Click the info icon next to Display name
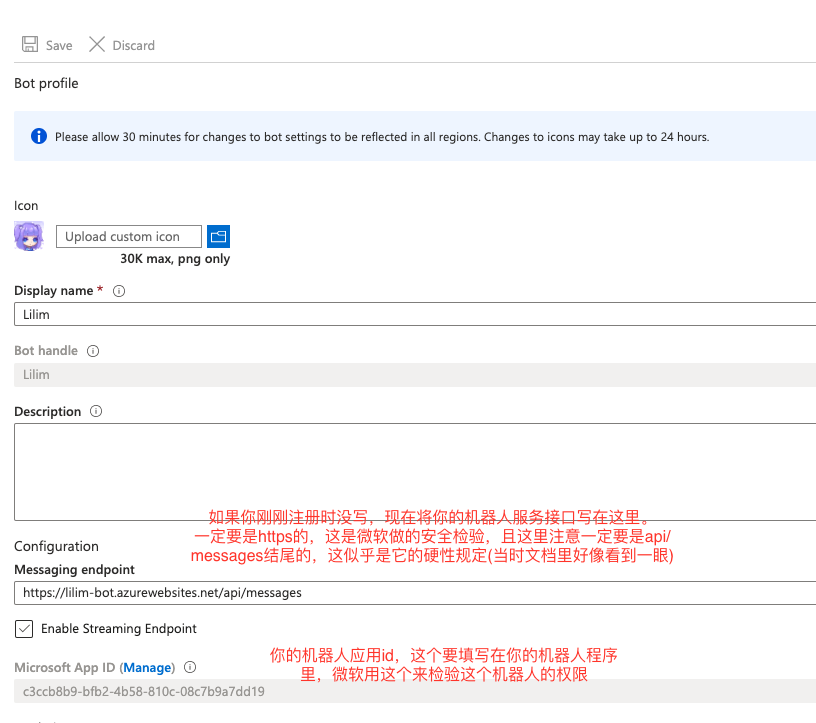The height and width of the screenshot is (723, 816). click(x=119, y=291)
